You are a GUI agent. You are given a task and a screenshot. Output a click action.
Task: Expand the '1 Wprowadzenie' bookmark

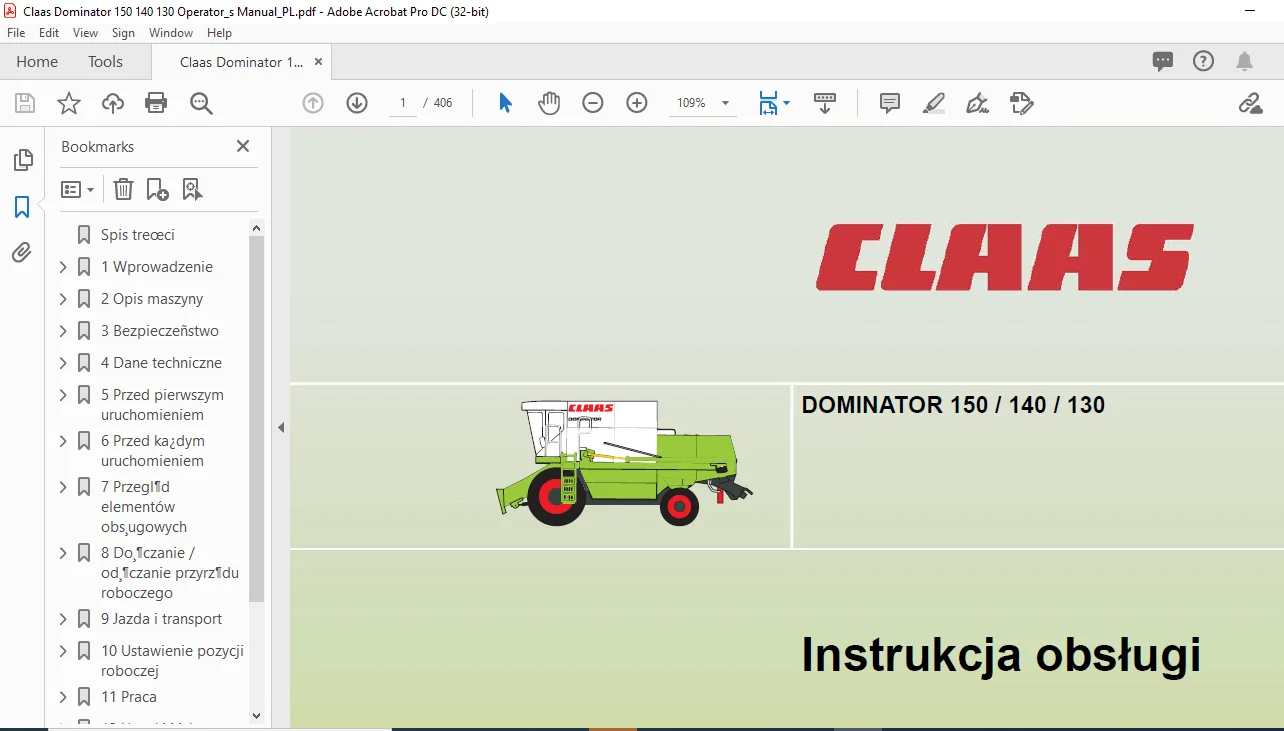tap(63, 267)
